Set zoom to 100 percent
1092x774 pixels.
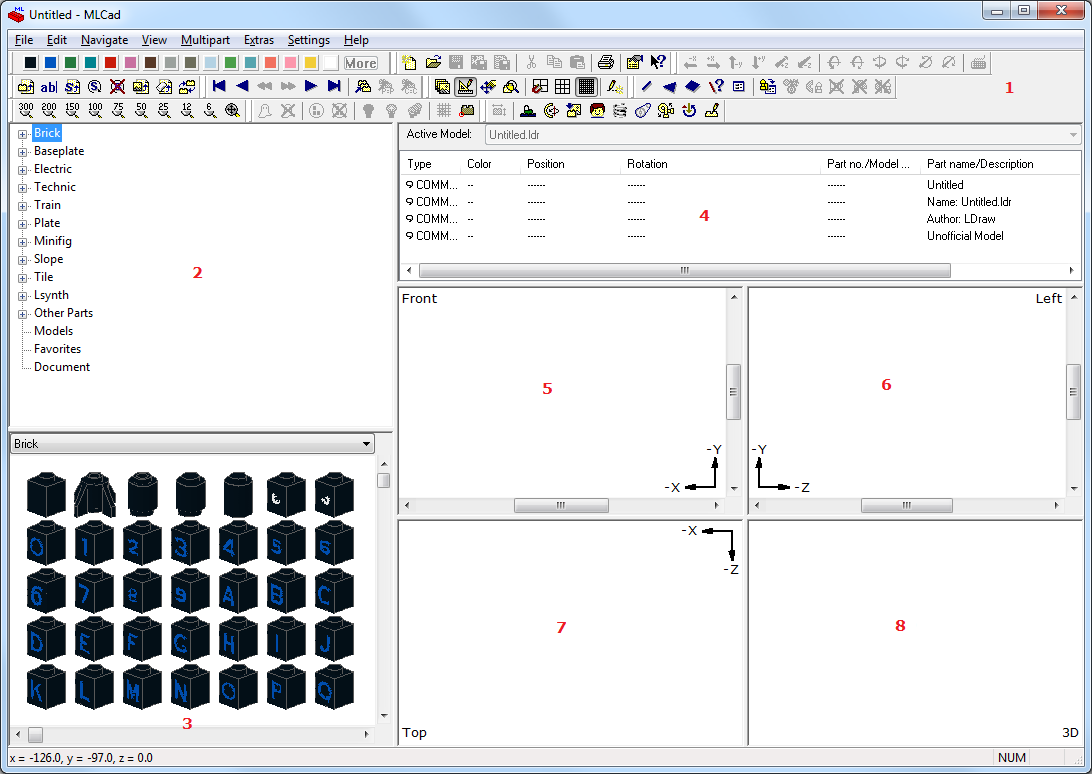(95, 110)
